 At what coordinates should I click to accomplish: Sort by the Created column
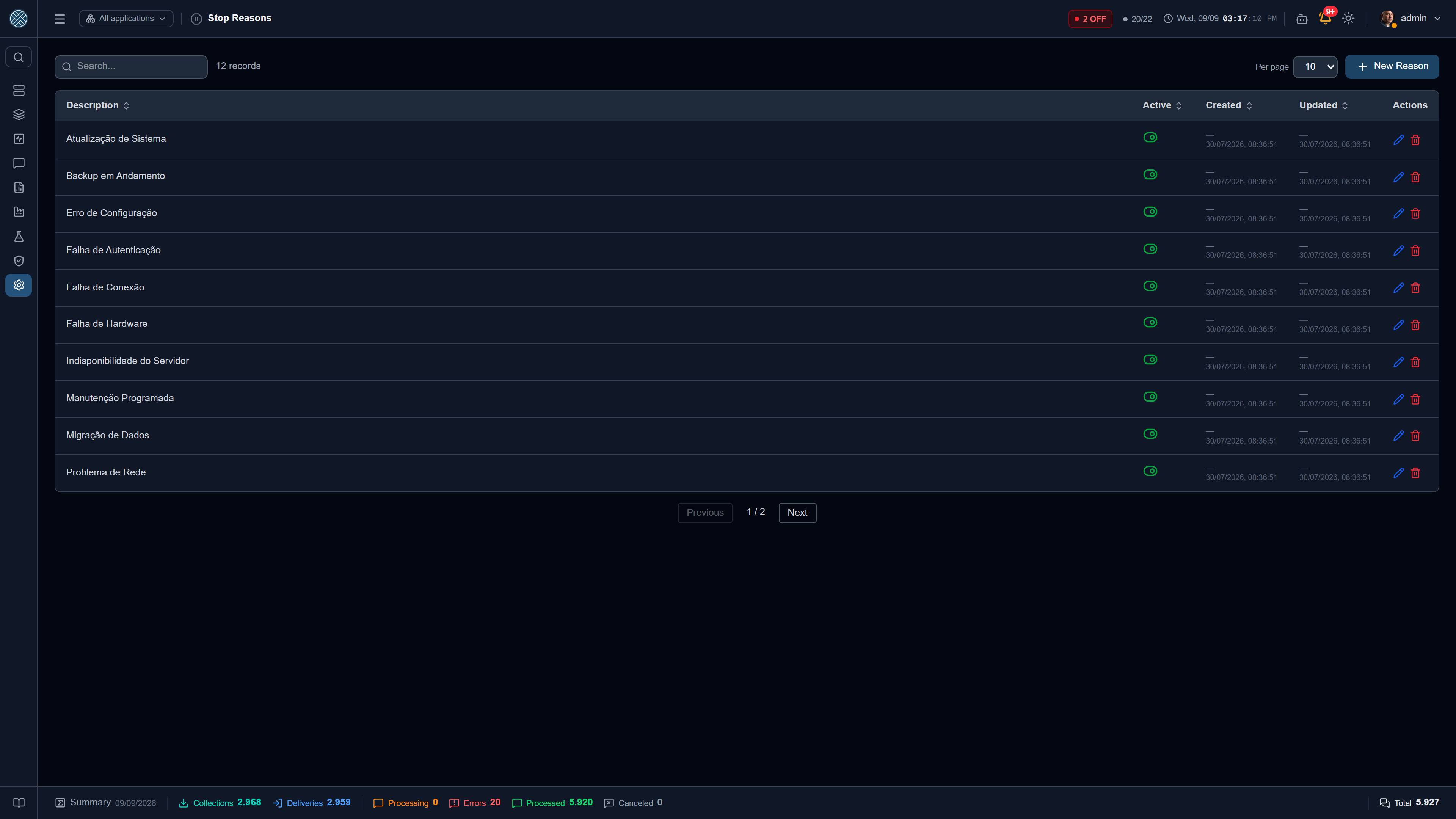tap(1229, 105)
